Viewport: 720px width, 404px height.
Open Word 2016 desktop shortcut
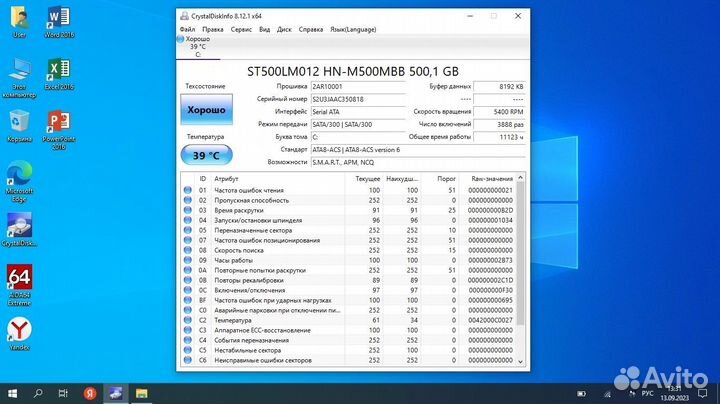[x=59, y=22]
